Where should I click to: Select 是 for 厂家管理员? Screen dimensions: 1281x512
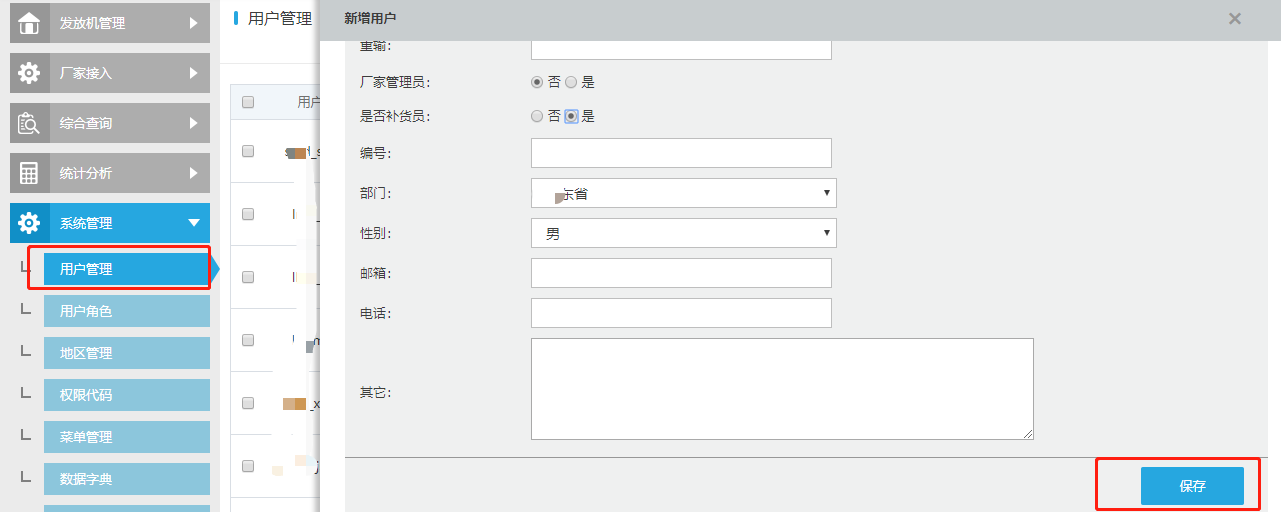pos(571,82)
